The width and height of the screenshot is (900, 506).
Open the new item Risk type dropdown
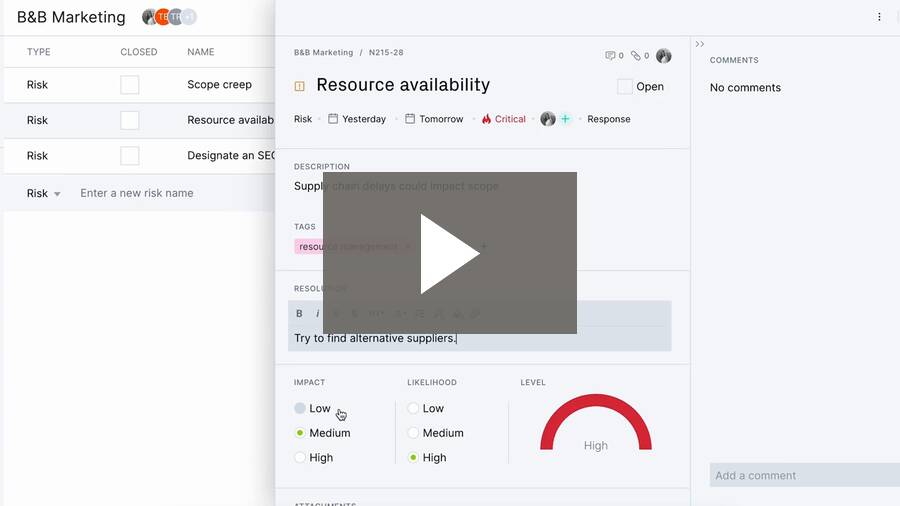(x=43, y=193)
